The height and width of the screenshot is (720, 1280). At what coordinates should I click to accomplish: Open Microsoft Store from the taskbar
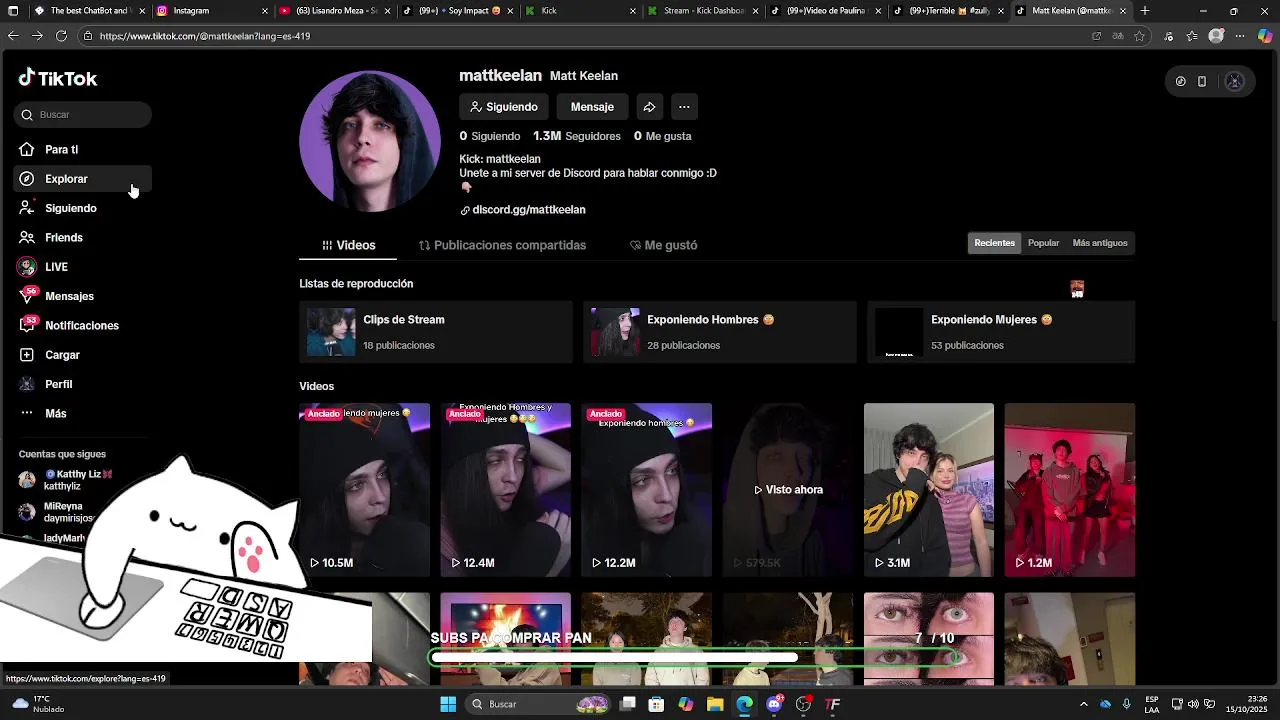point(656,704)
